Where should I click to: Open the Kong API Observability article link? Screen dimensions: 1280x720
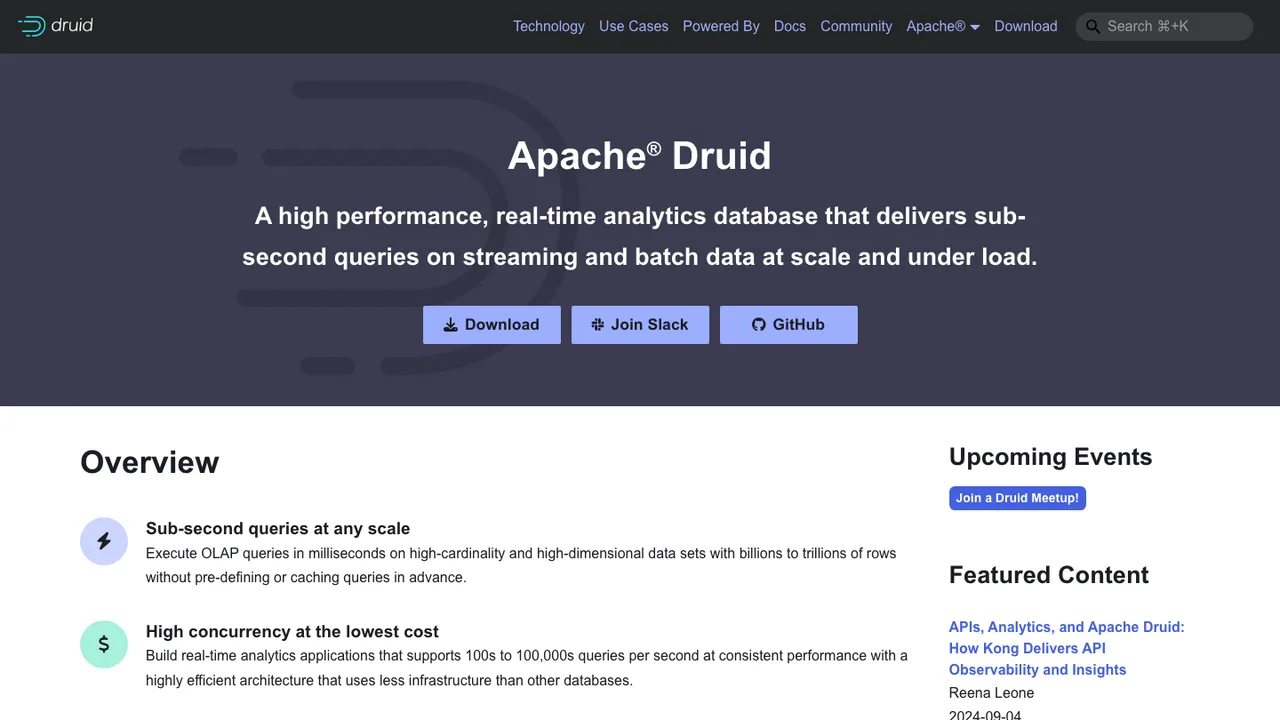[1066, 648]
